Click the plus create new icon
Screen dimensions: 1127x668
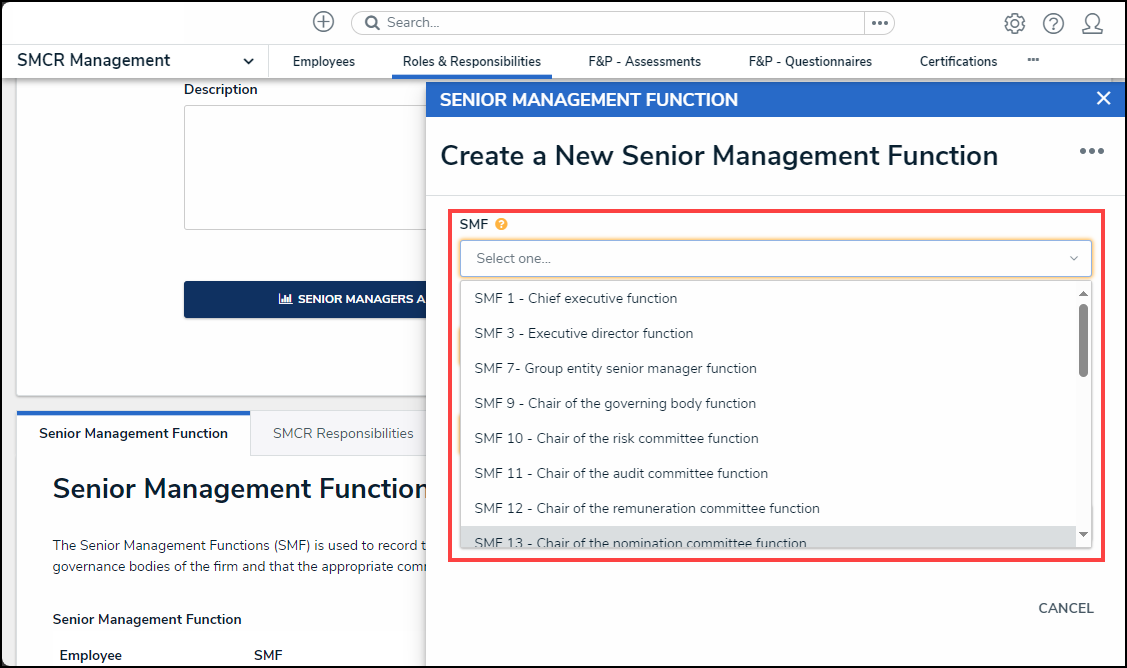[323, 22]
